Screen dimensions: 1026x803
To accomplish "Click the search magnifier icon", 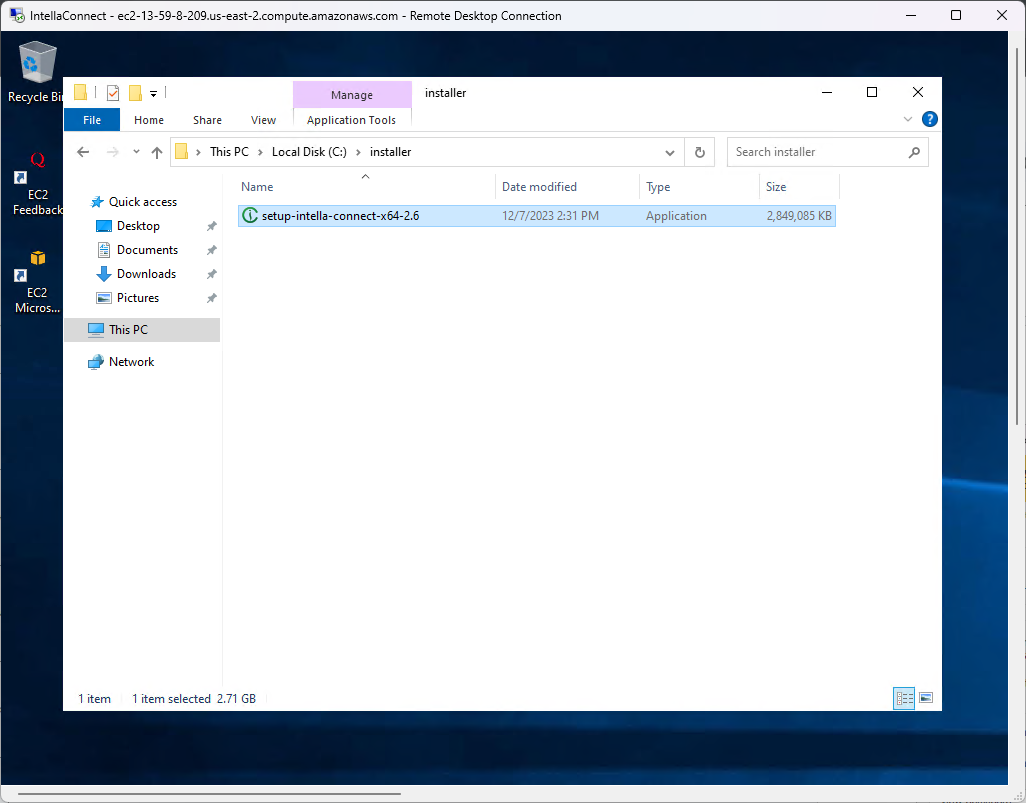I will pos(914,152).
